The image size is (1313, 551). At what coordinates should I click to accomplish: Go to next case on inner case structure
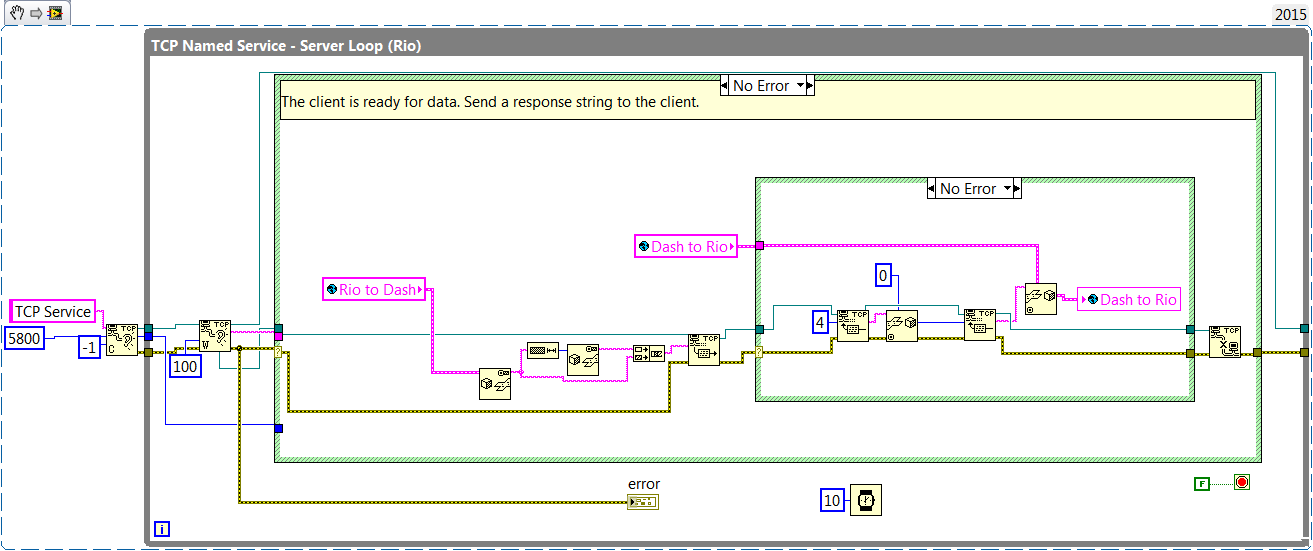[1017, 188]
